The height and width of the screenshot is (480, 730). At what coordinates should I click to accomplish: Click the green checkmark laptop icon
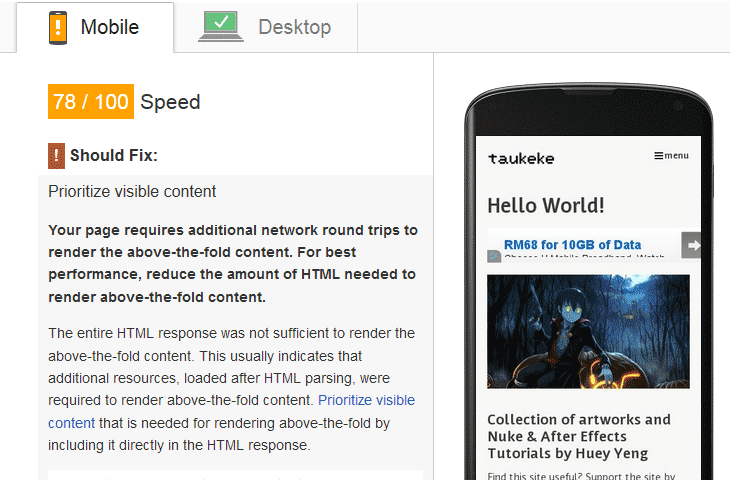221,27
